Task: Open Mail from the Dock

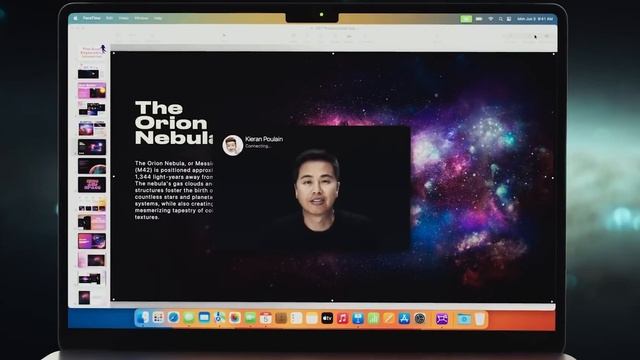Action: (x=204, y=318)
